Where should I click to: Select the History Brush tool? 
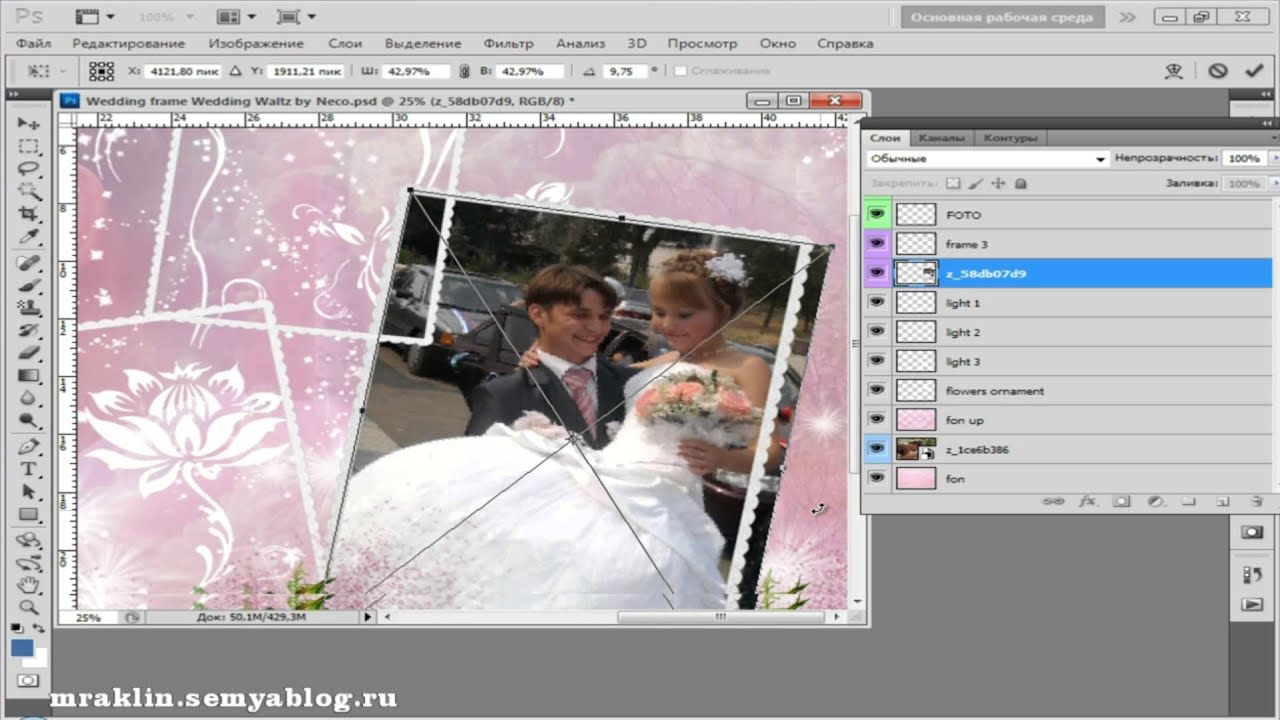pos(28,330)
